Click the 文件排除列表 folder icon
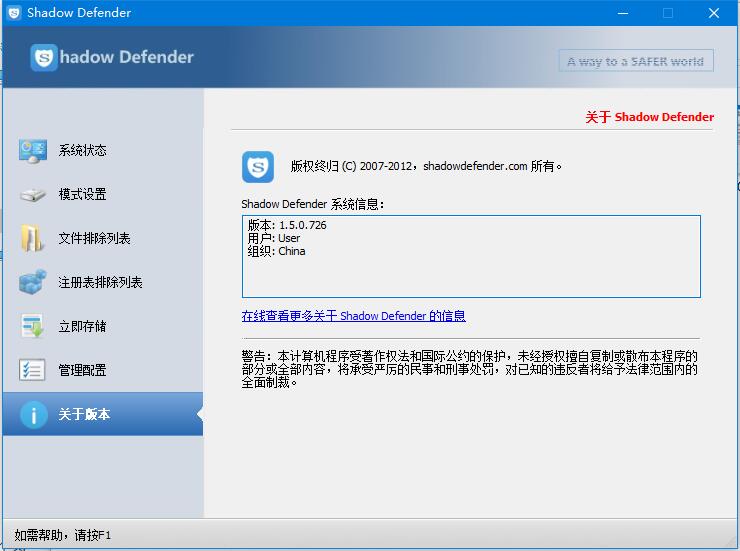 click(33, 238)
